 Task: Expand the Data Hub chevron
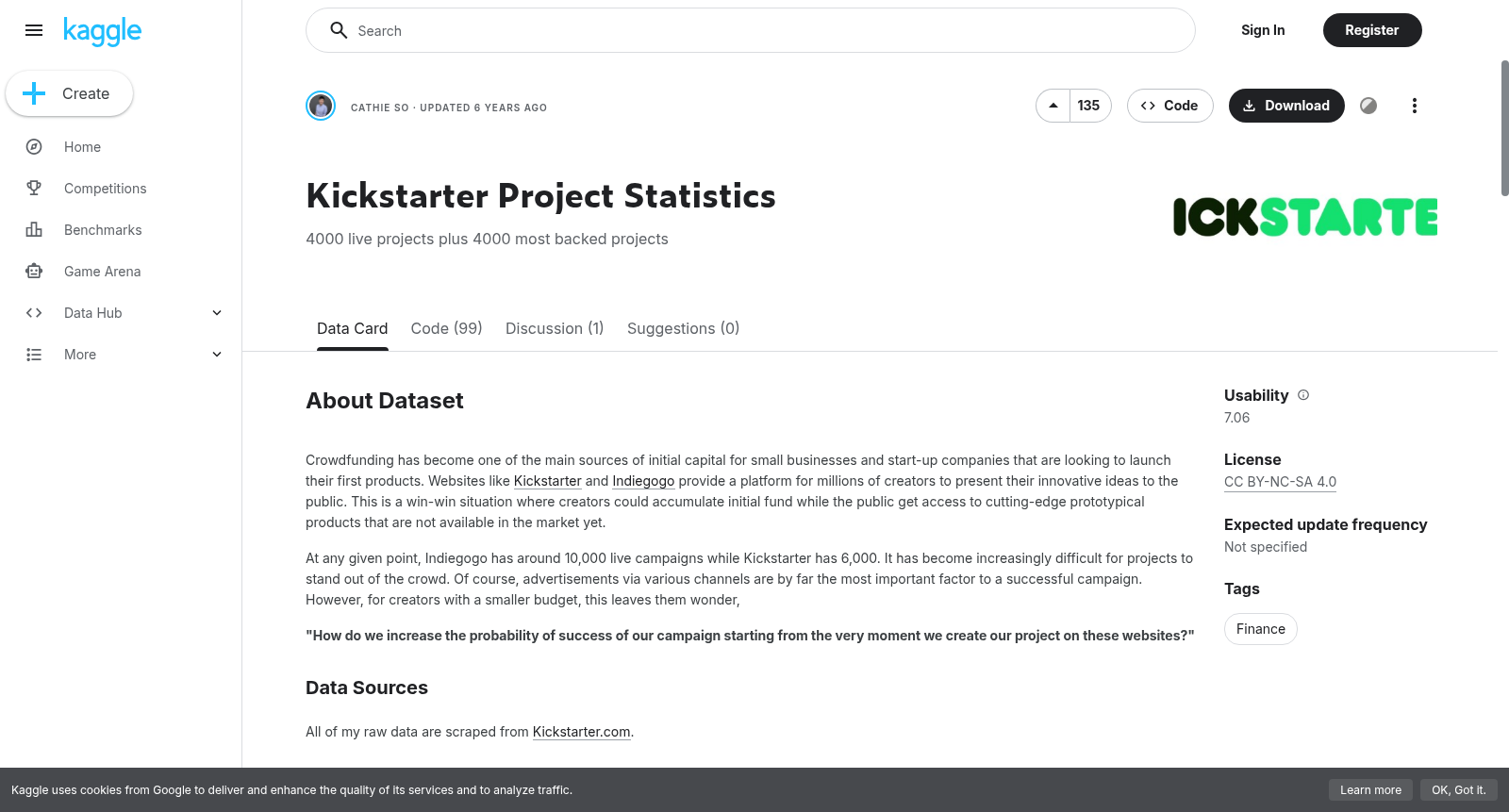[217, 313]
